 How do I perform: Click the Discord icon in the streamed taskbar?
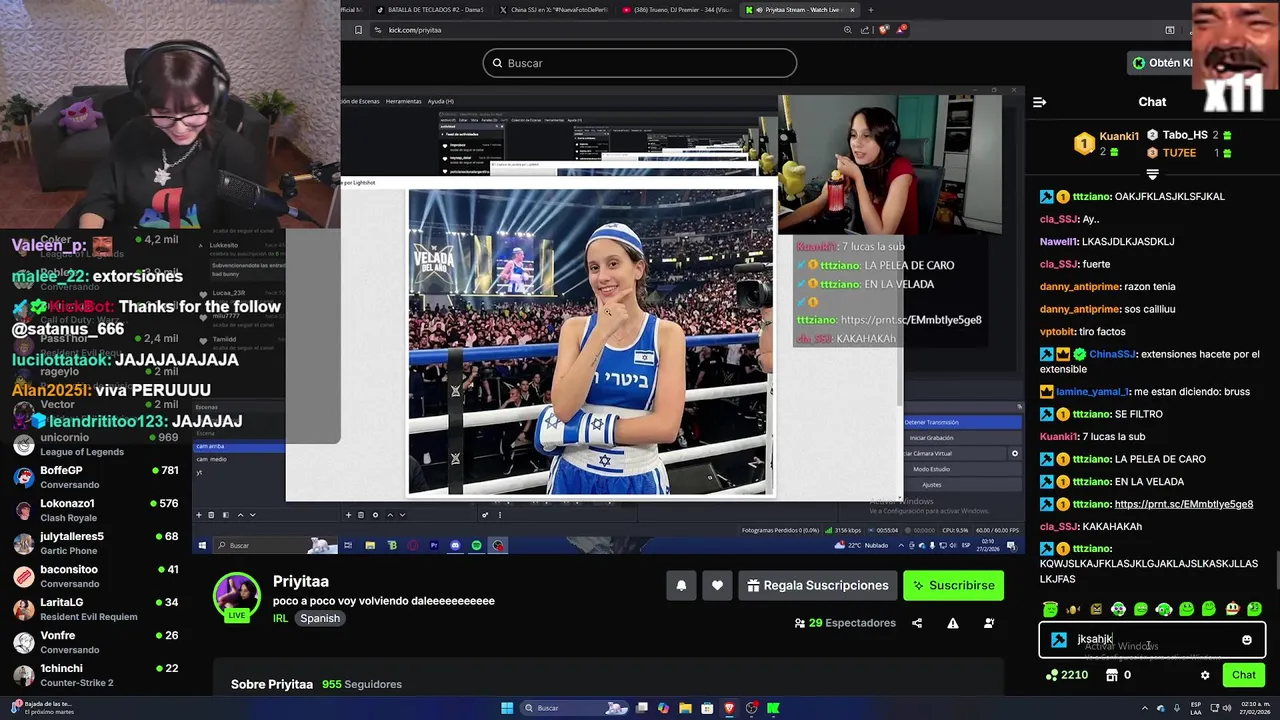click(455, 545)
